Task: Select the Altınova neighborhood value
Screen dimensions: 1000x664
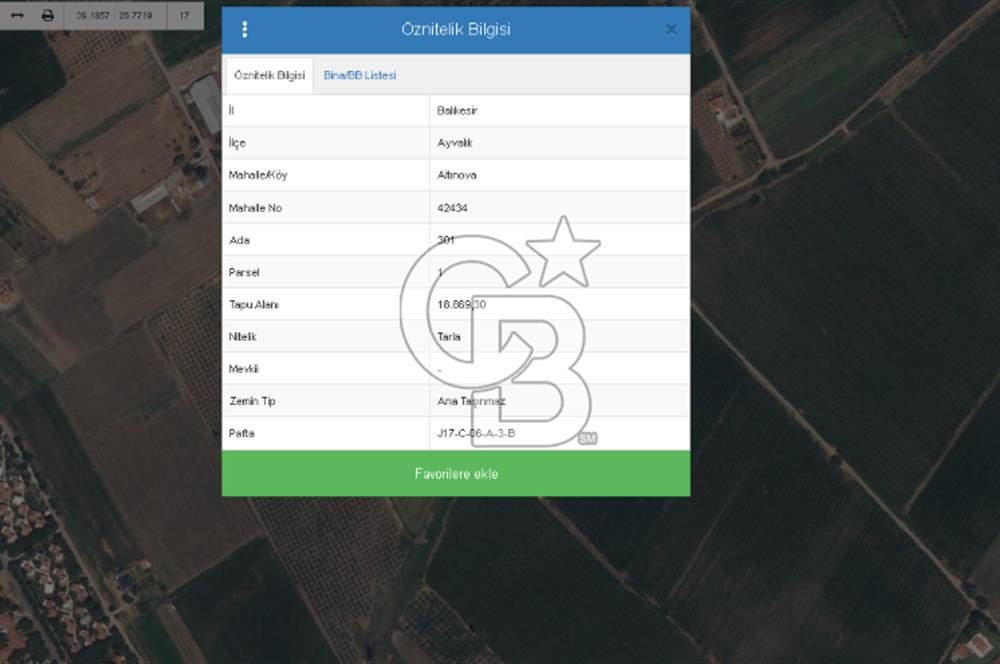Action: click(x=457, y=176)
